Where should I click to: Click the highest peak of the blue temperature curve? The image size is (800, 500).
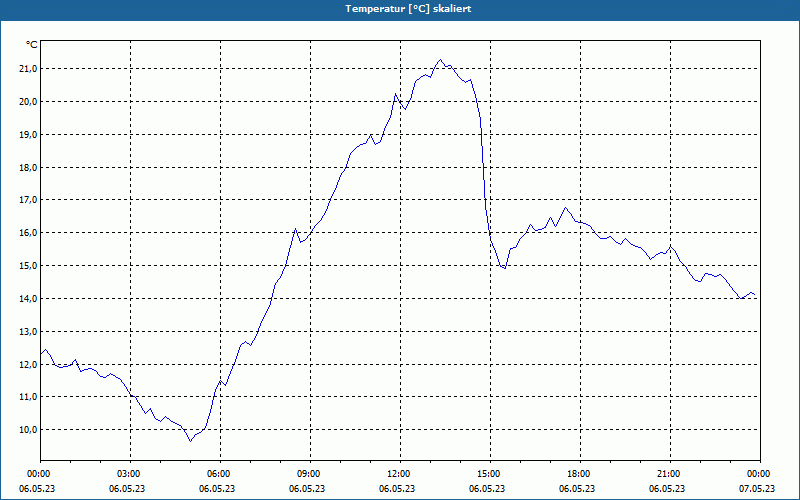(x=441, y=59)
